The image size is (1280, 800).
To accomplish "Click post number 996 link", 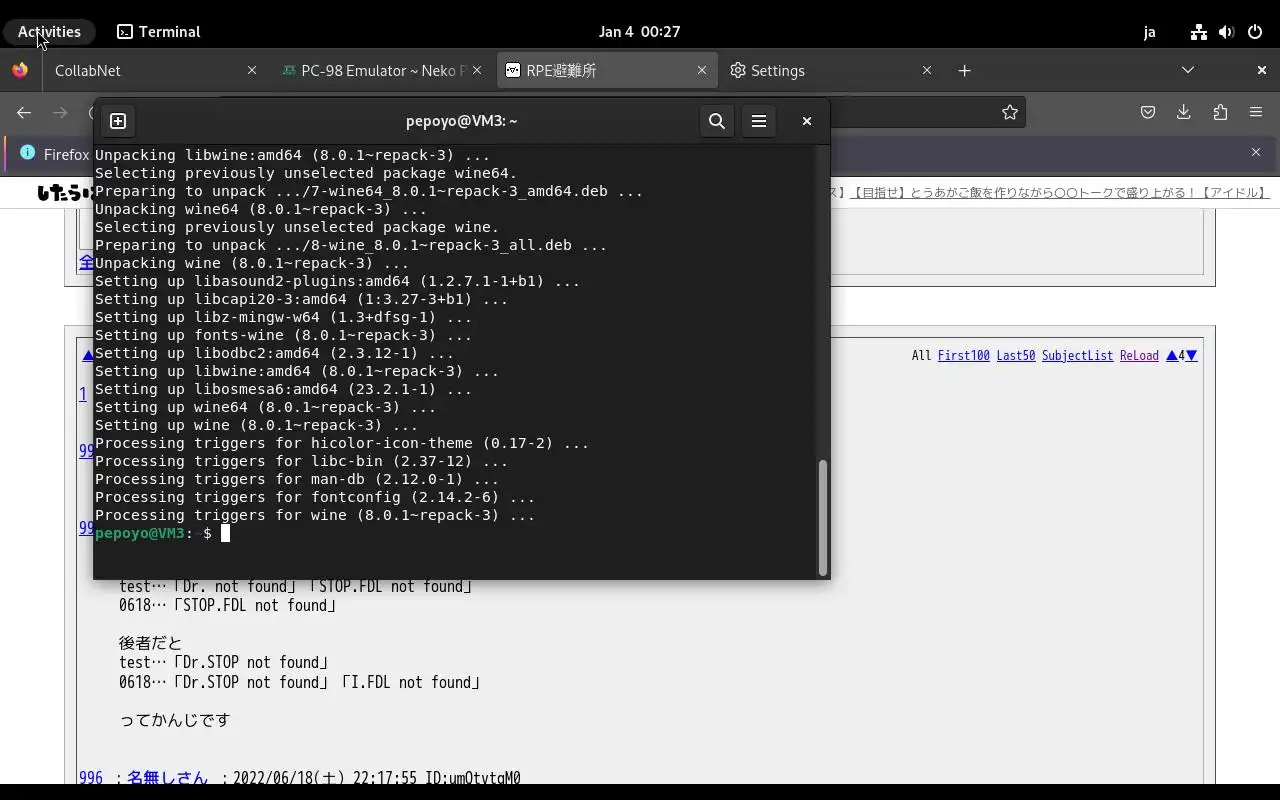I will pos(91,777).
